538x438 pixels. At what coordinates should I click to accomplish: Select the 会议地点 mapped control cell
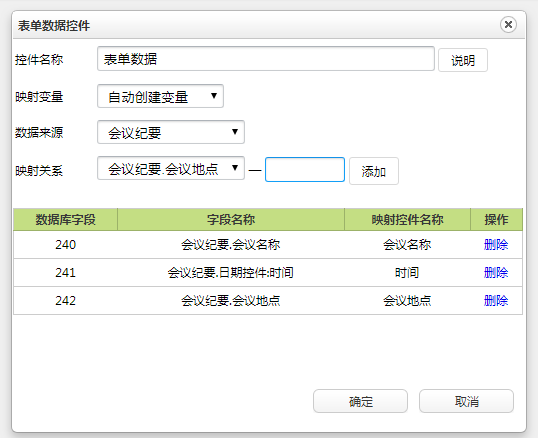point(407,301)
